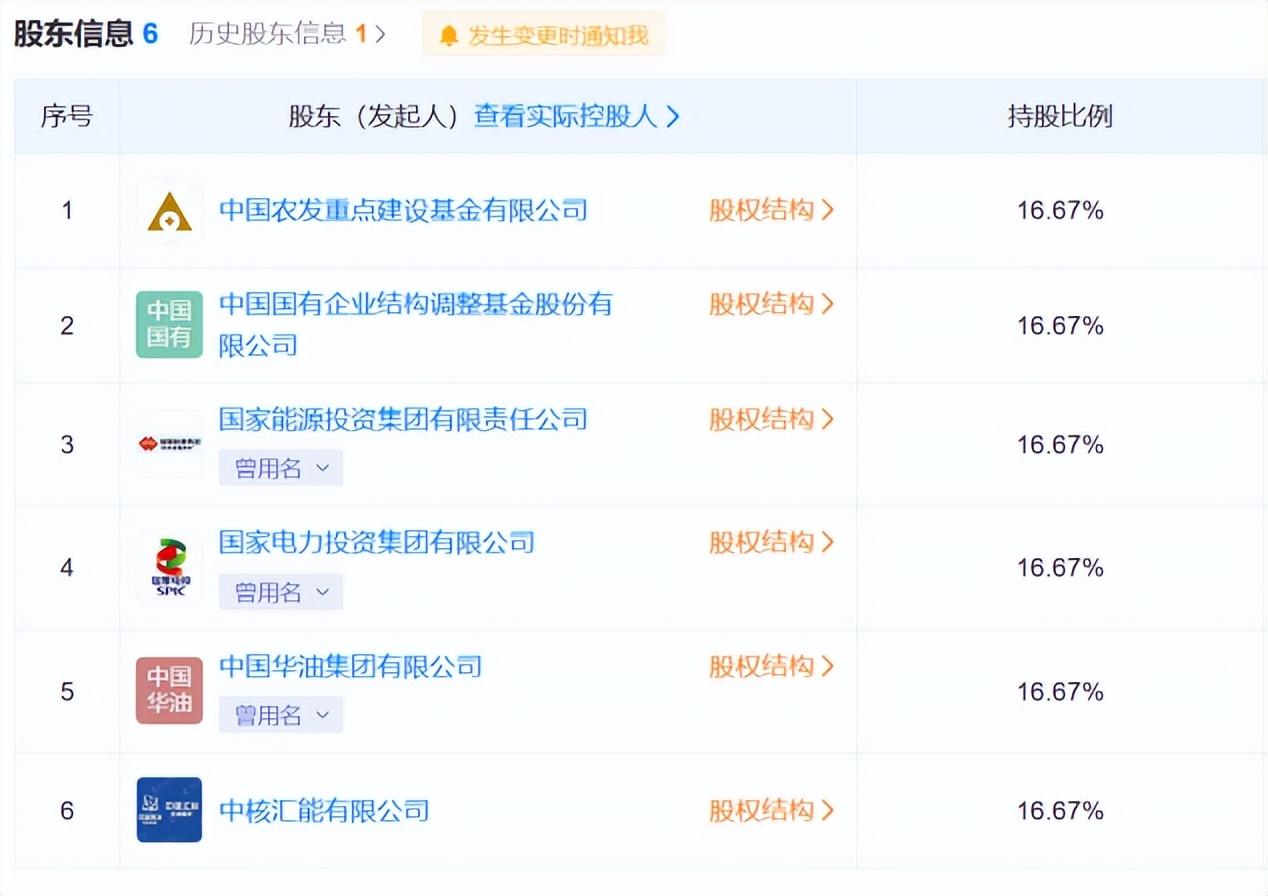Open 中国国有企业结构调整基金股份有限公司 link

[x=415, y=304]
